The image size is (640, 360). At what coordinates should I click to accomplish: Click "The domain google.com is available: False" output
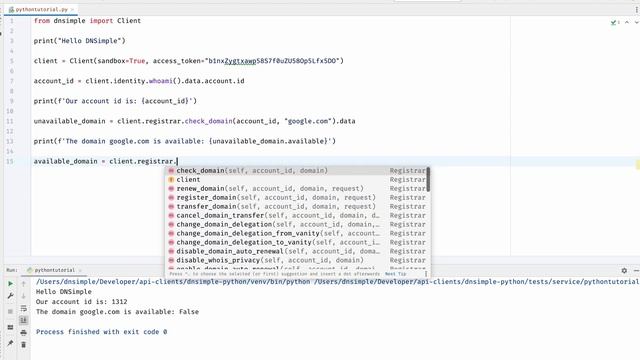coord(118,311)
